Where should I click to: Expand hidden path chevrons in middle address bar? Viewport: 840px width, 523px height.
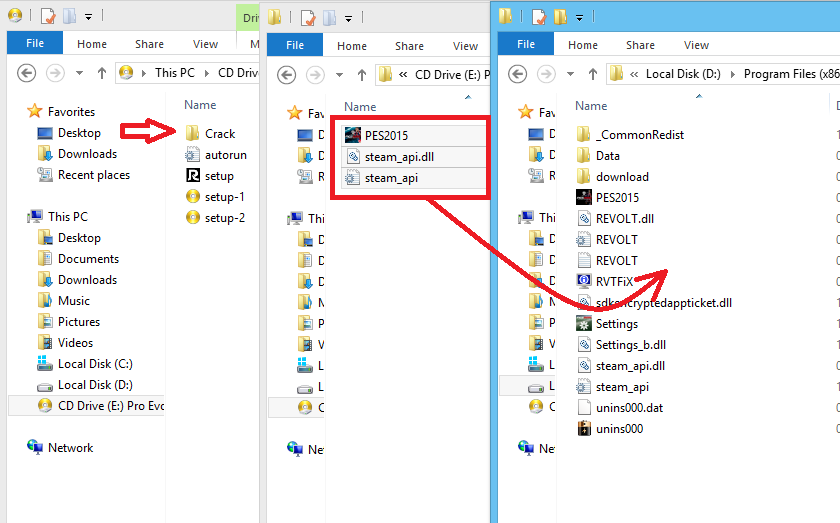tap(403, 75)
